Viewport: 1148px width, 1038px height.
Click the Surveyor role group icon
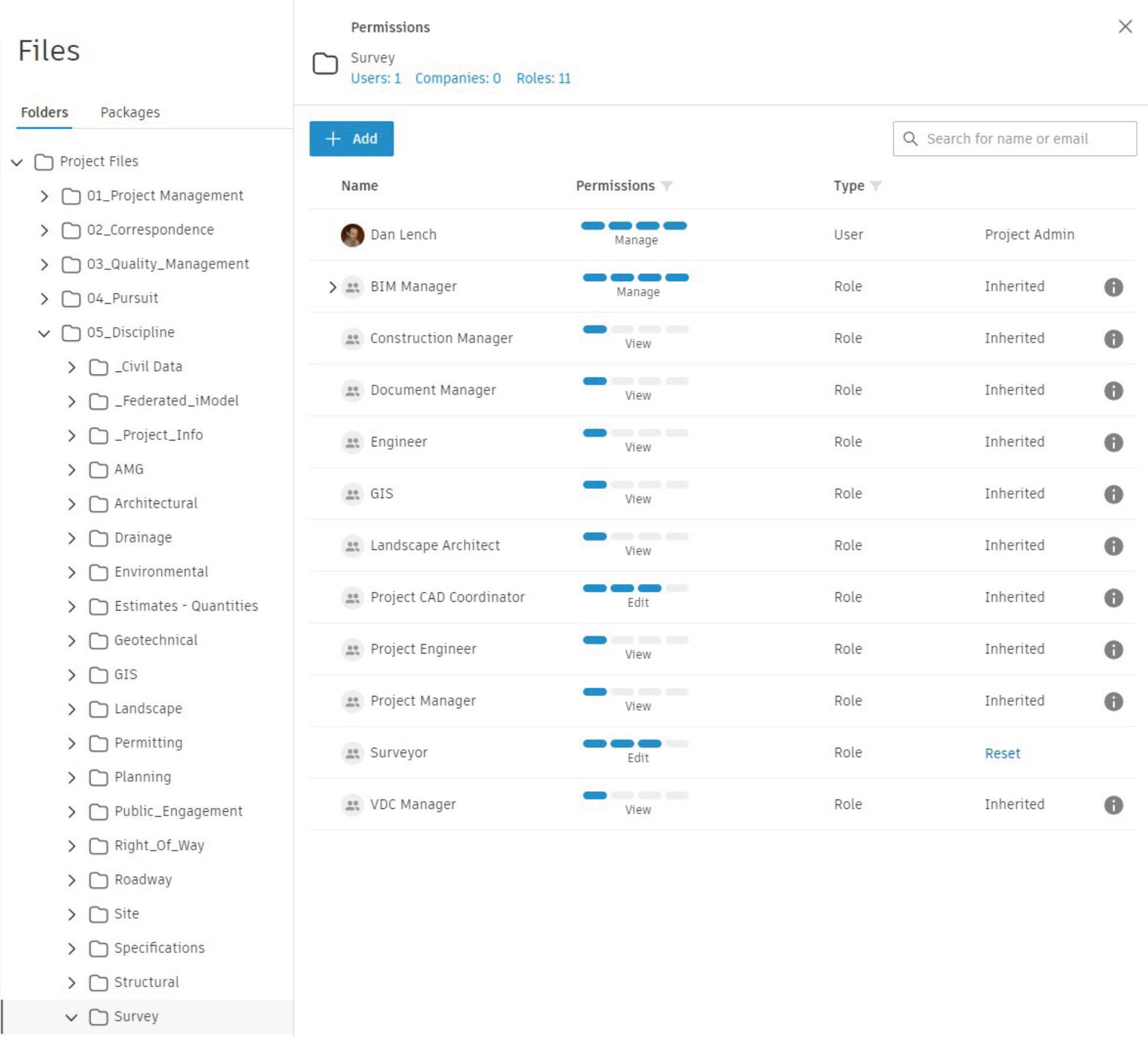(352, 753)
